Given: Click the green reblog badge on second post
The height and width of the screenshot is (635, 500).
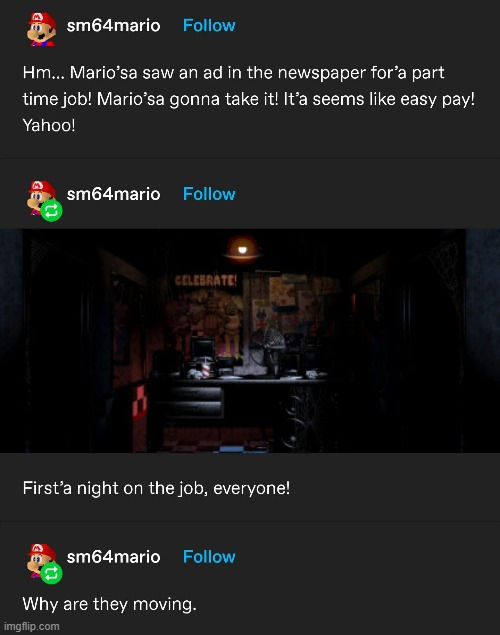Looking at the screenshot, I should (x=51, y=211).
